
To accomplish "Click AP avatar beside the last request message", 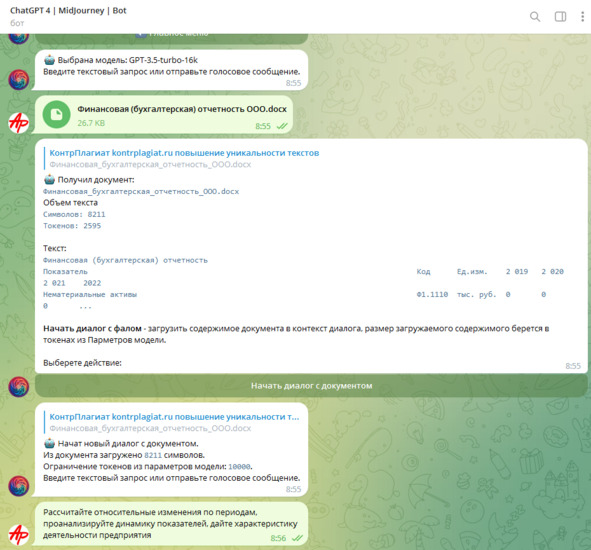I will pyautogui.click(x=19, y=535).
